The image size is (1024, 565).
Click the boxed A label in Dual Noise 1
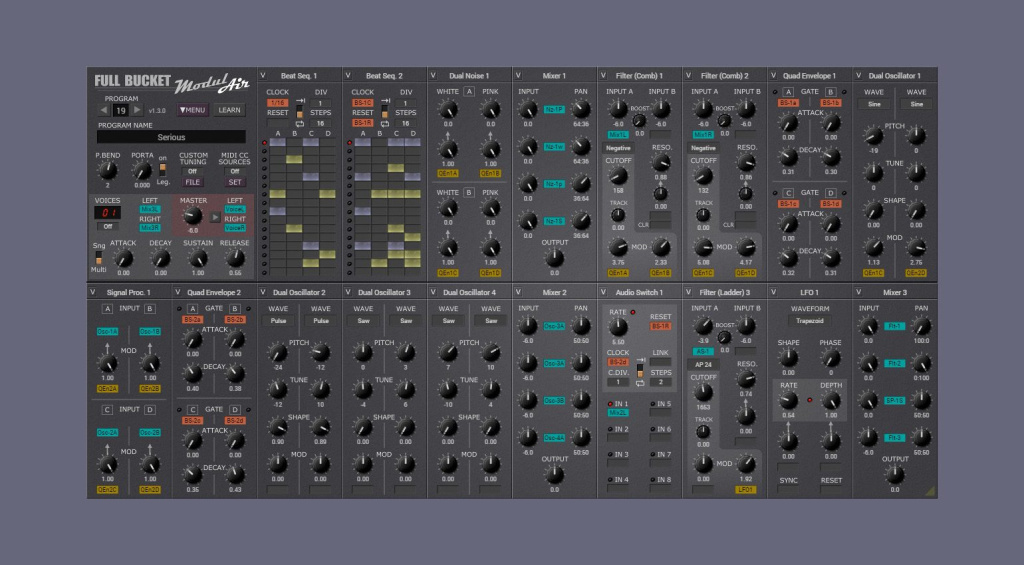tap(469, 92)
